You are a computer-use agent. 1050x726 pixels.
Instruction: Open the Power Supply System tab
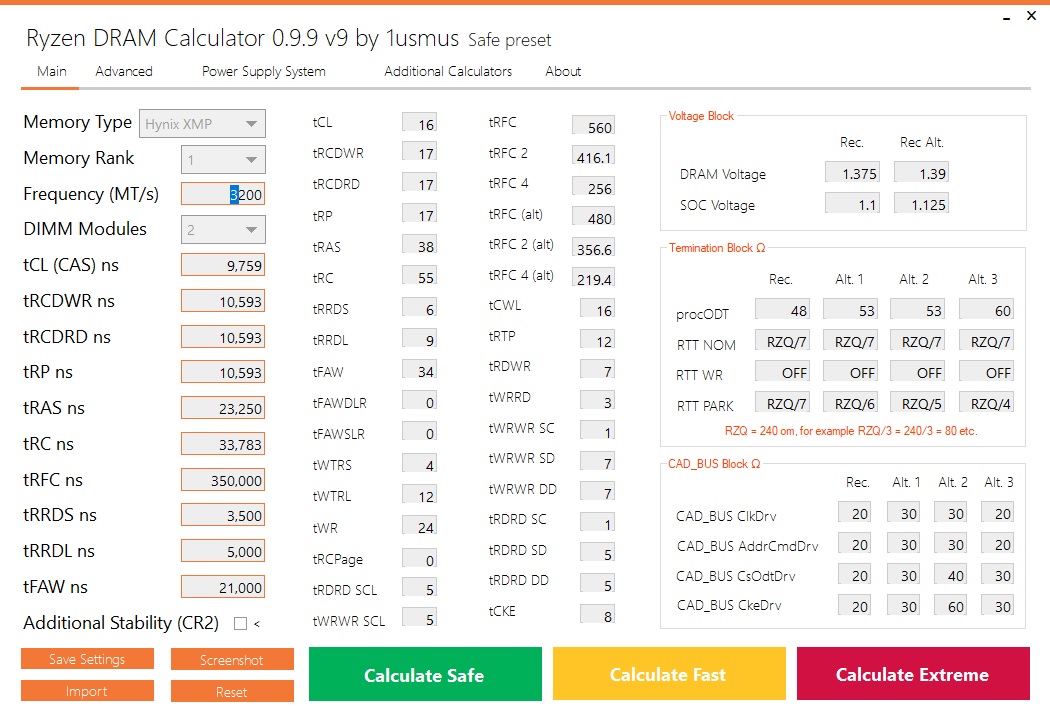click(264, 71)
